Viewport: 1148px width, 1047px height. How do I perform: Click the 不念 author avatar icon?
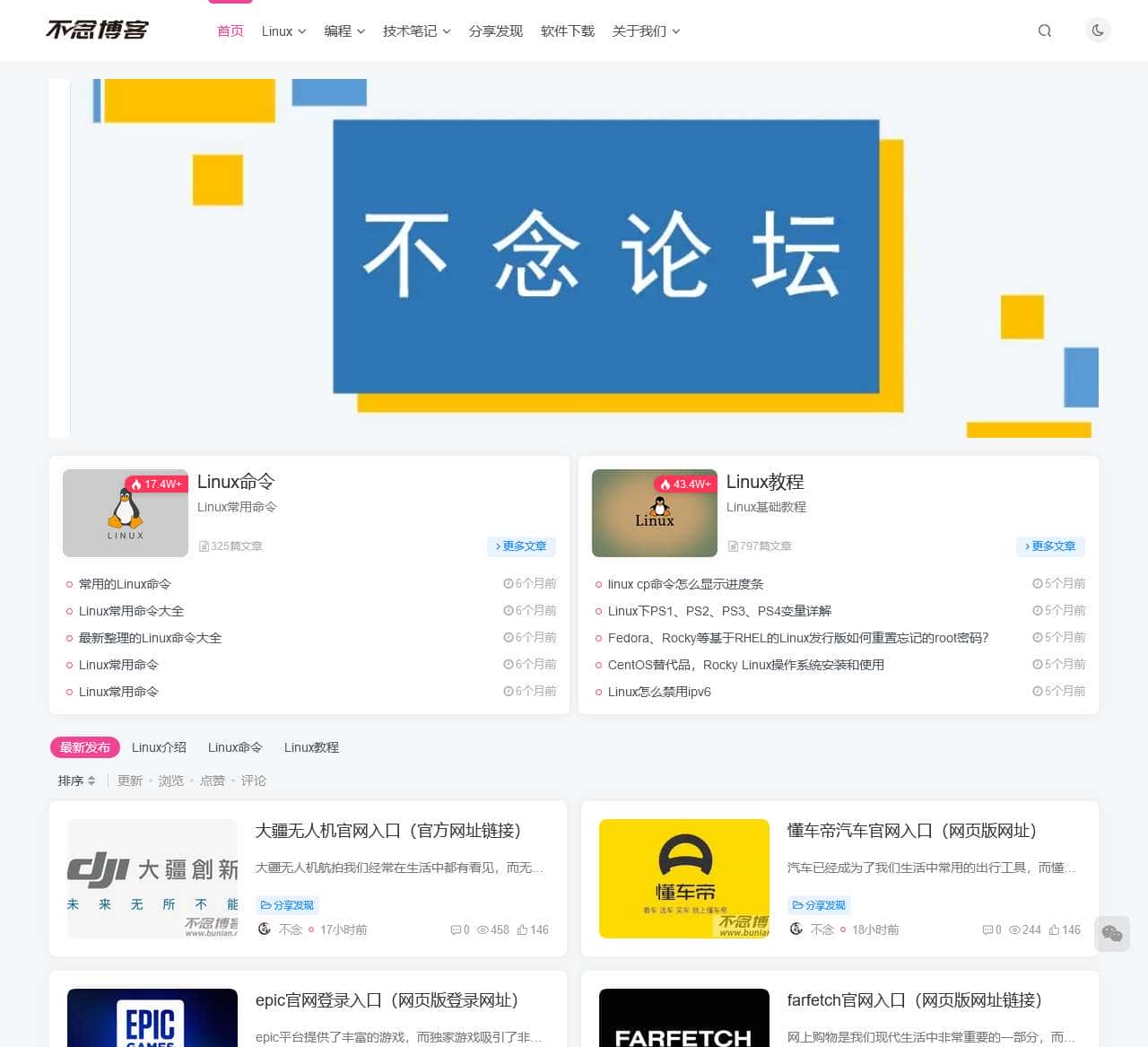coord(265,930)
